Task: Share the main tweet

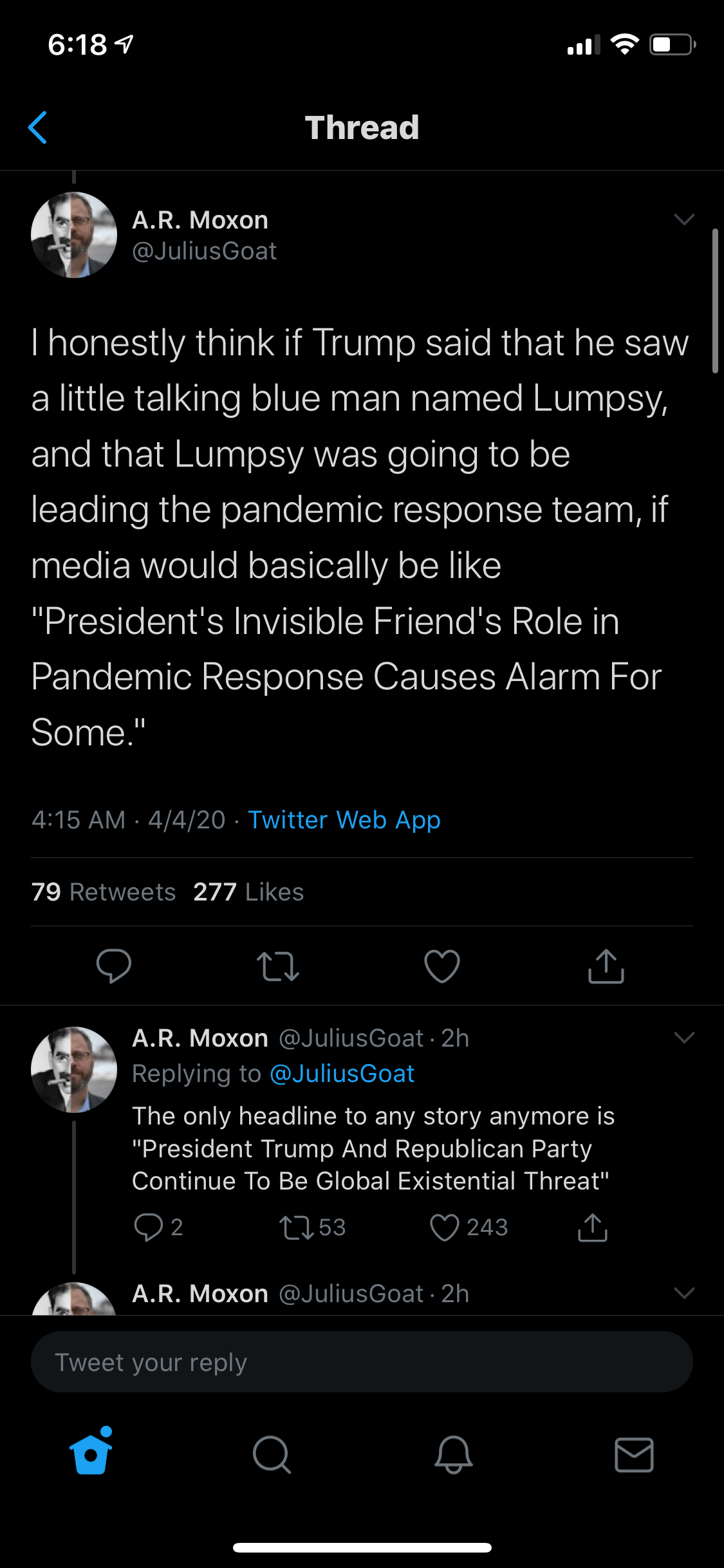Action: [x=606, y=966]
